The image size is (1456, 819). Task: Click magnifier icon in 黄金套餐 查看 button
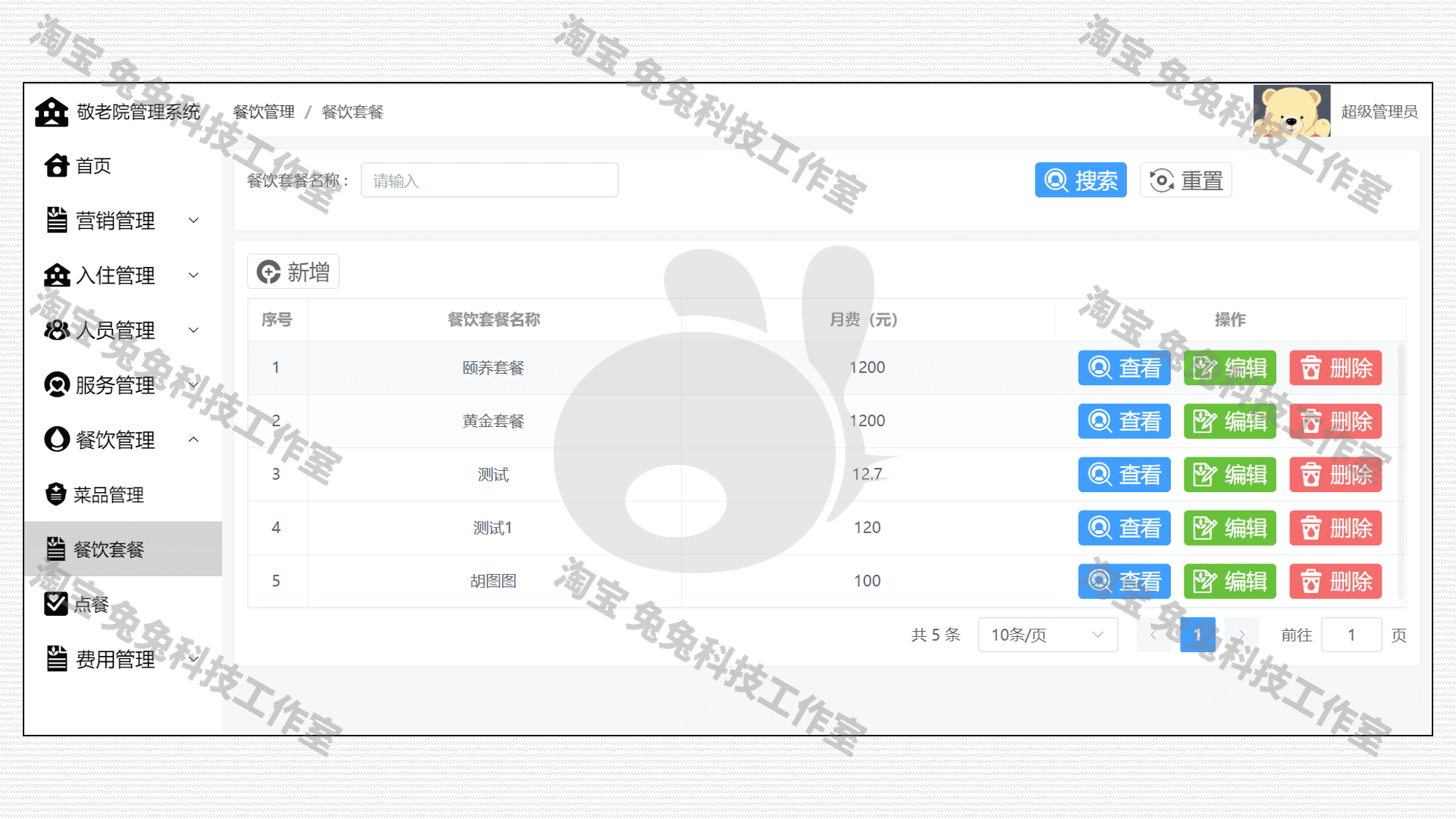[x=1100, y=421]
